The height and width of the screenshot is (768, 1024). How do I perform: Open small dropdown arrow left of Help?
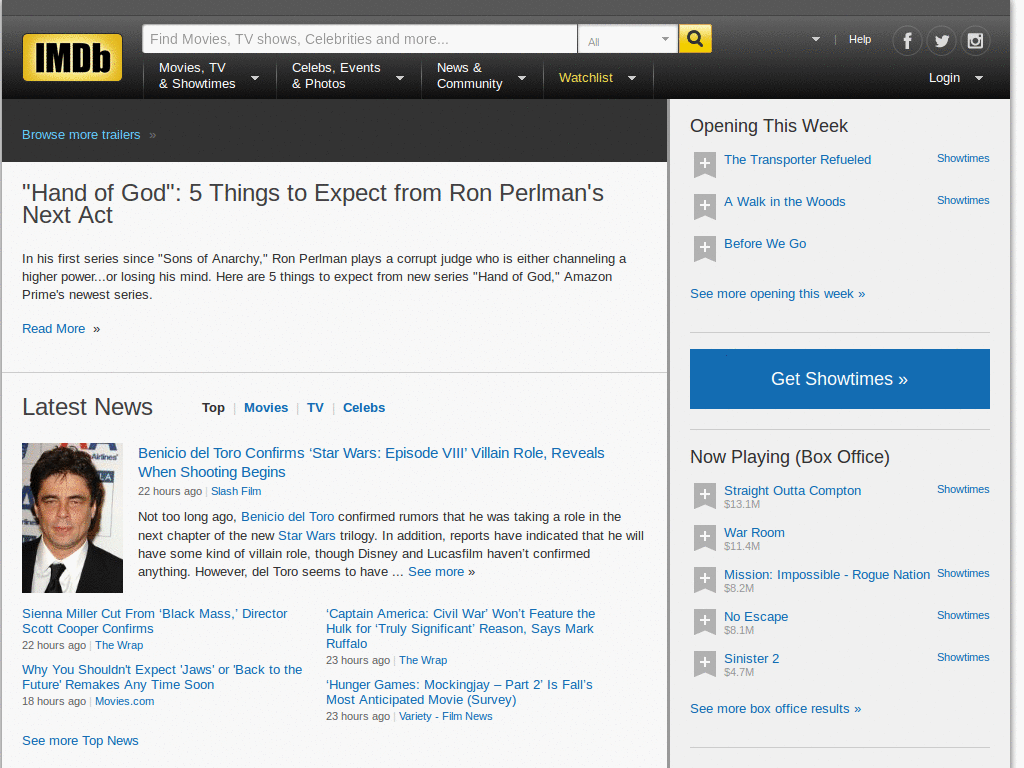(816, 39)
